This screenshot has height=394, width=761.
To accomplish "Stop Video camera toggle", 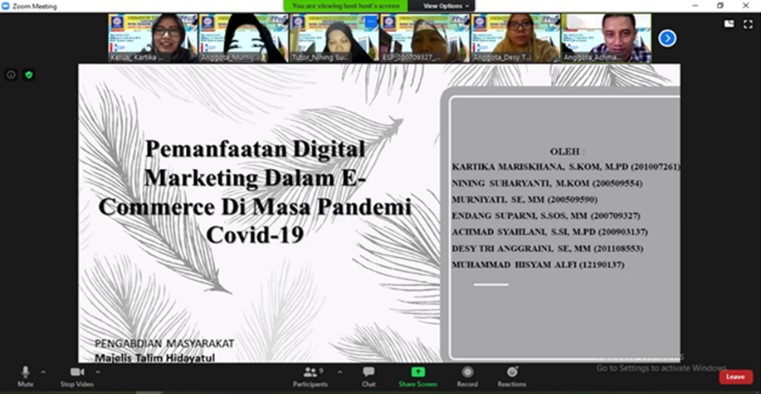I will pos(77,377).
